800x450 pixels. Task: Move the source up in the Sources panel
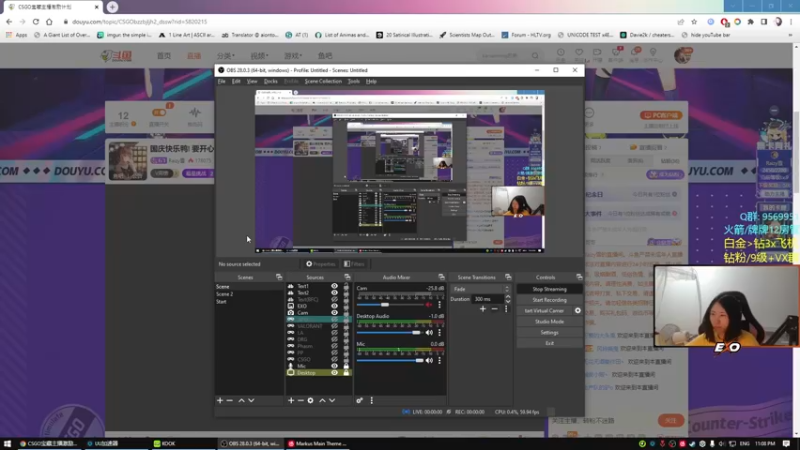pos(322,401)
